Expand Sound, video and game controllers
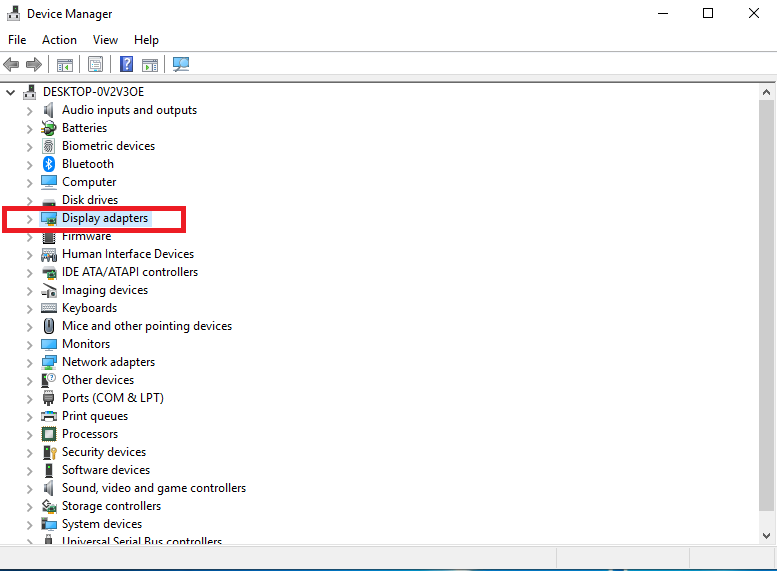Screen dimensions: 777x571 click(29, 488)
